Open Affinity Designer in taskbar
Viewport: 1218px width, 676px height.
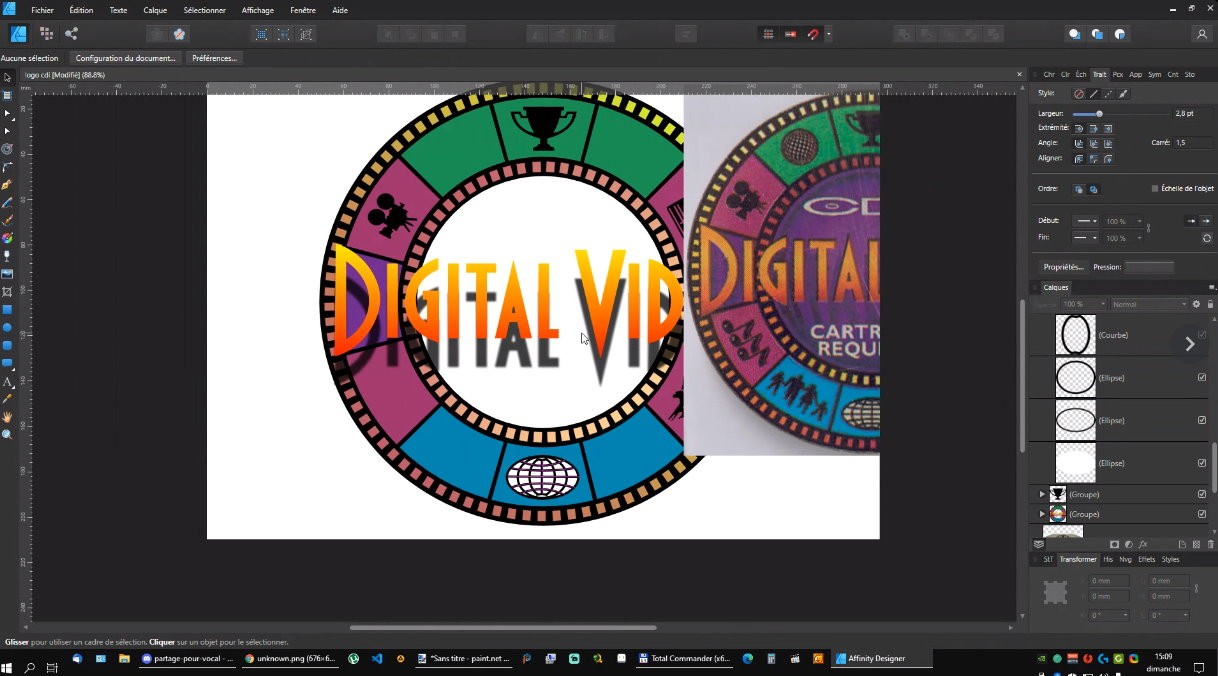point(882,659)
